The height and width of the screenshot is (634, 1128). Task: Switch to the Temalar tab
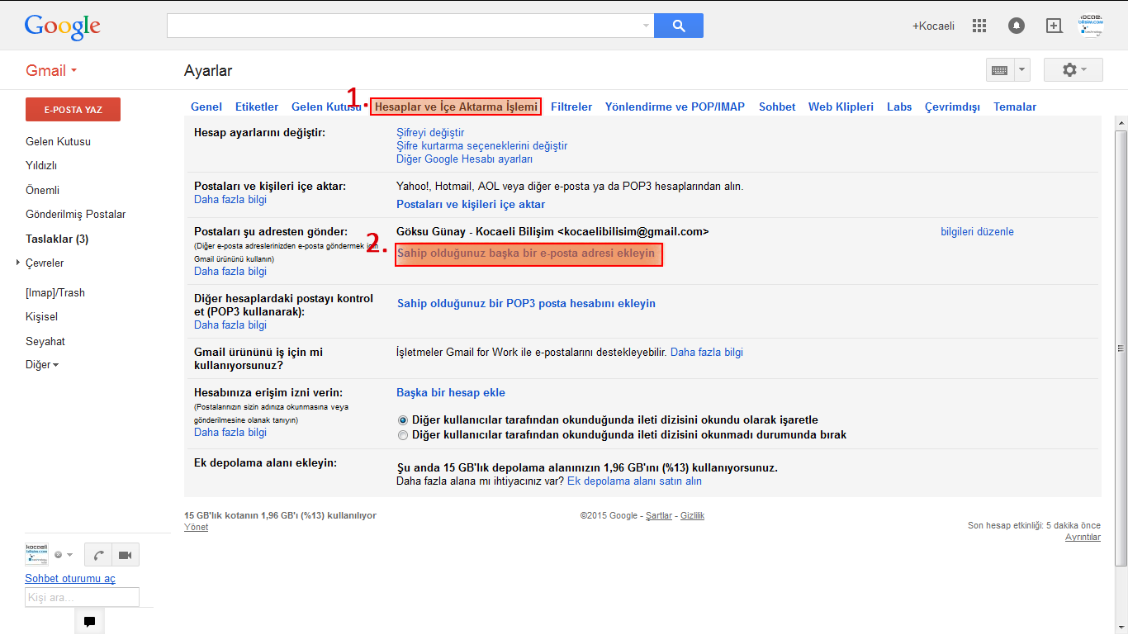pyautogui.click(x=1014, y=107)
